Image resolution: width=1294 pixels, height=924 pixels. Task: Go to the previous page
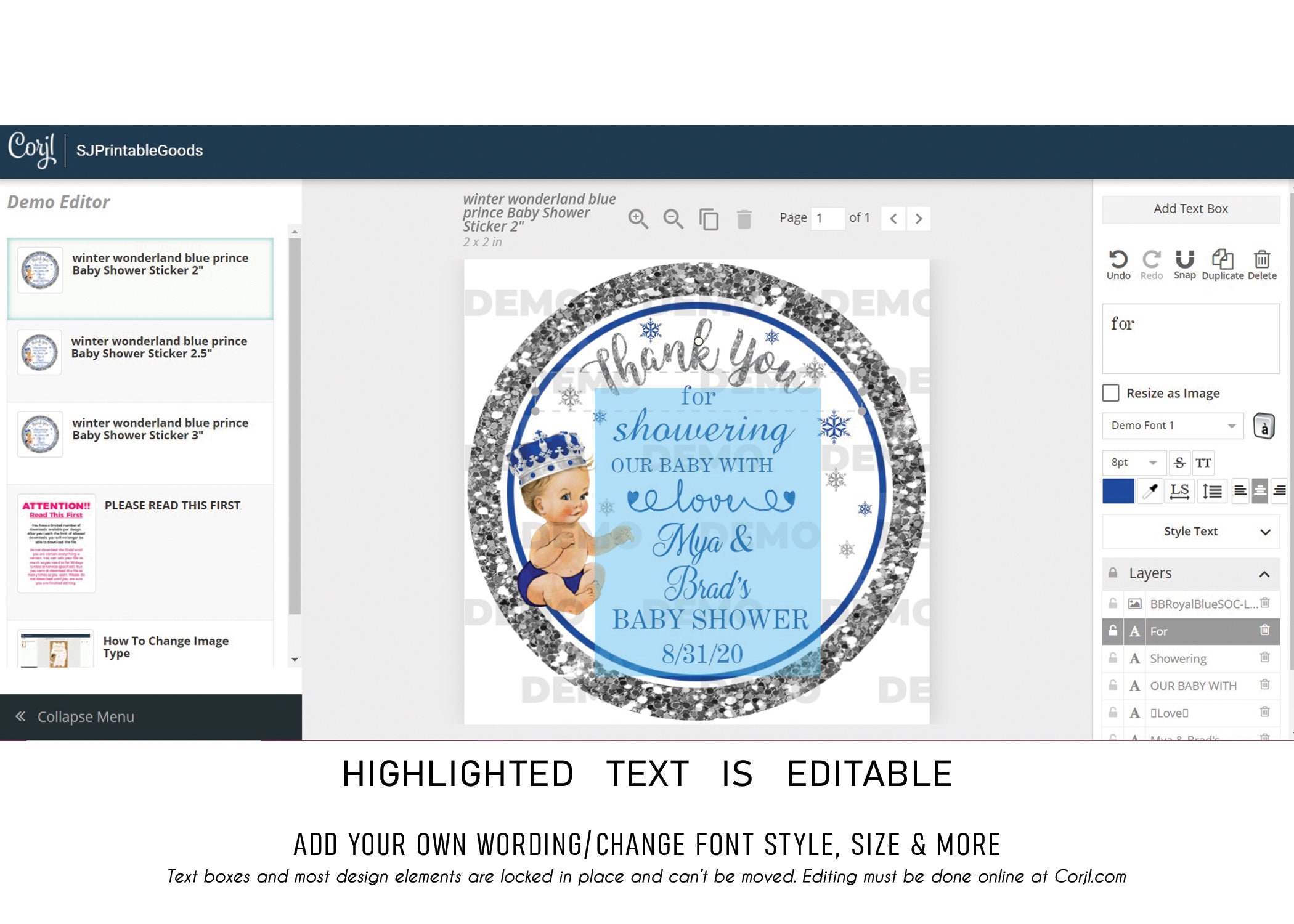tap(893, 218)
